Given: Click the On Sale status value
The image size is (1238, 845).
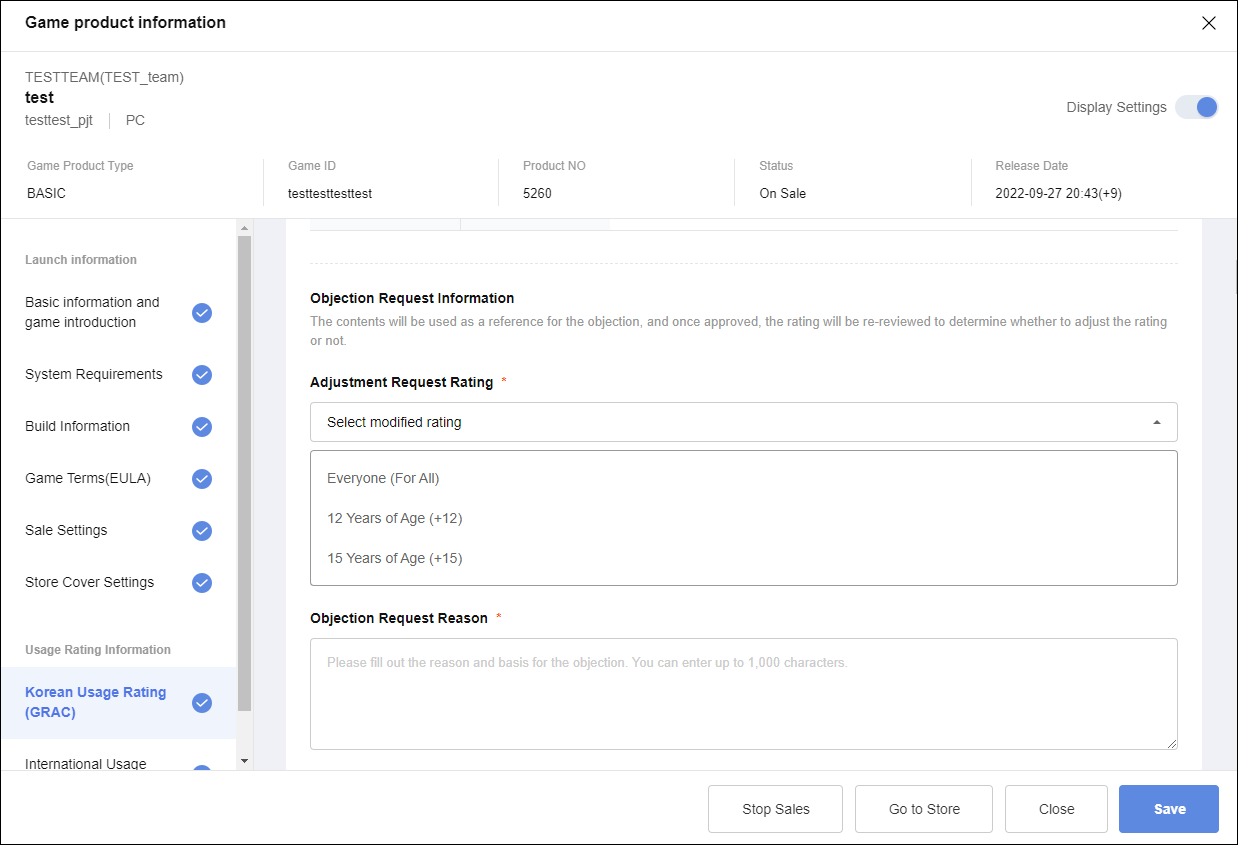Looking at the screenshot, I should click(x=783, y=193).
